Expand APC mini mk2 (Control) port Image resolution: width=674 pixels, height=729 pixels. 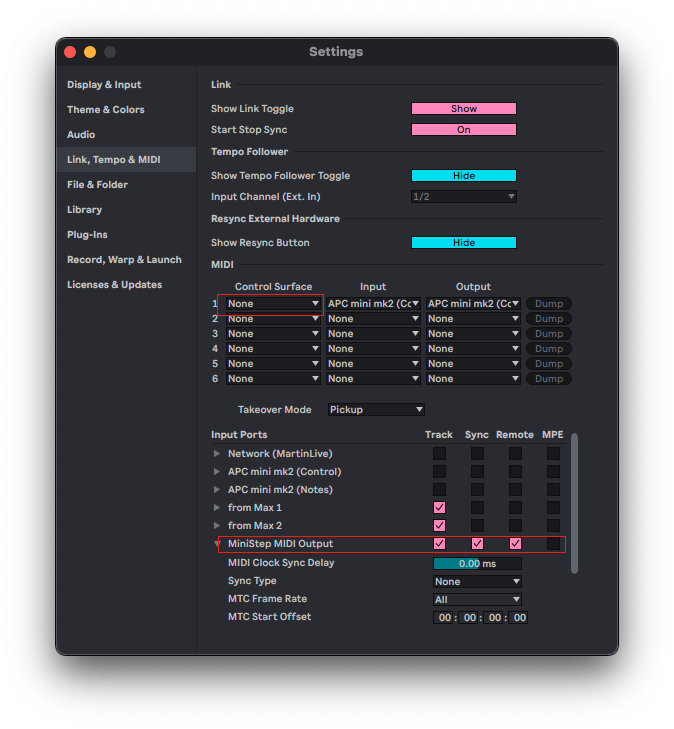pos(217,472)
